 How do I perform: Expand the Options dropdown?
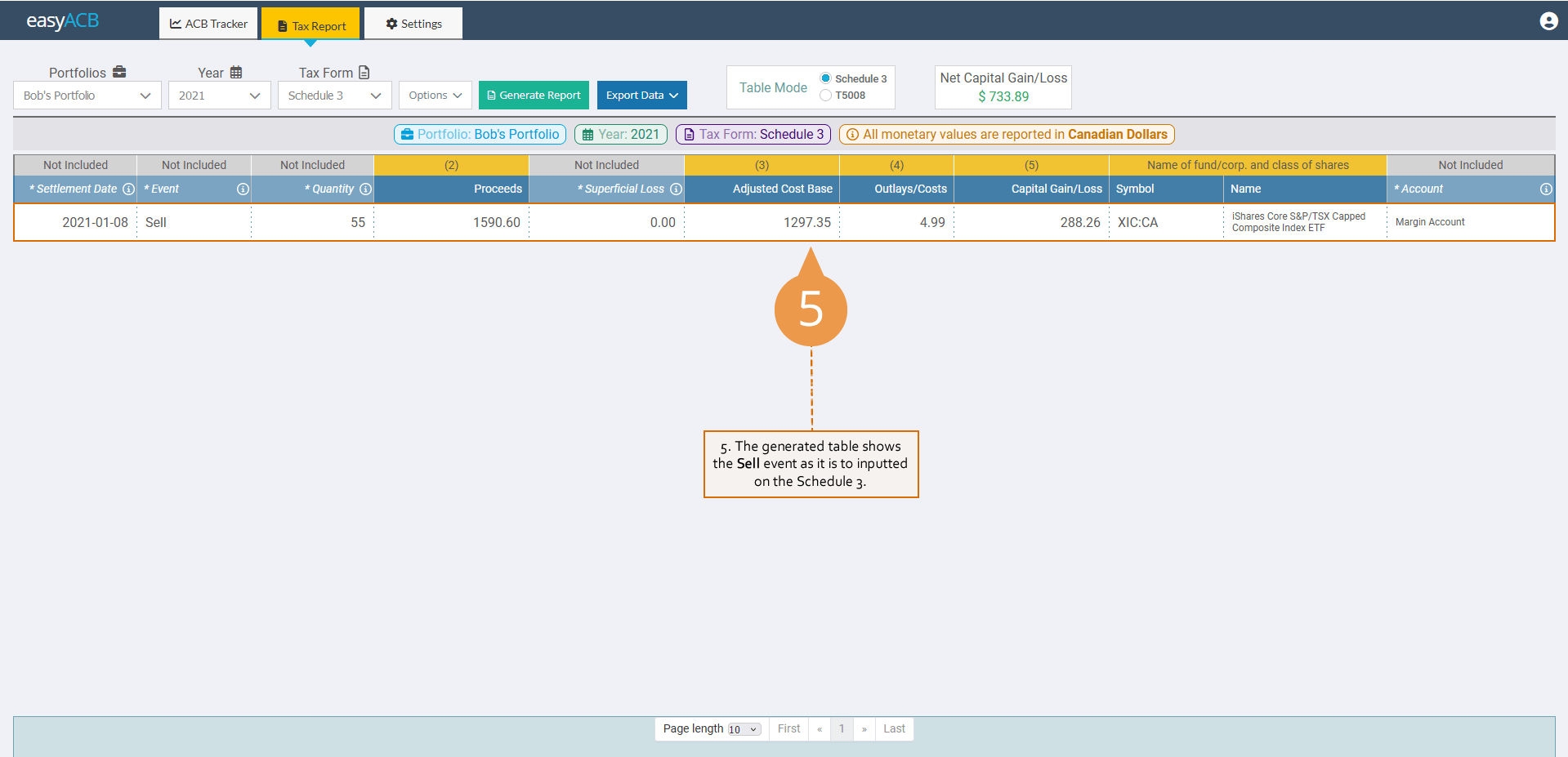click(435, 96)
